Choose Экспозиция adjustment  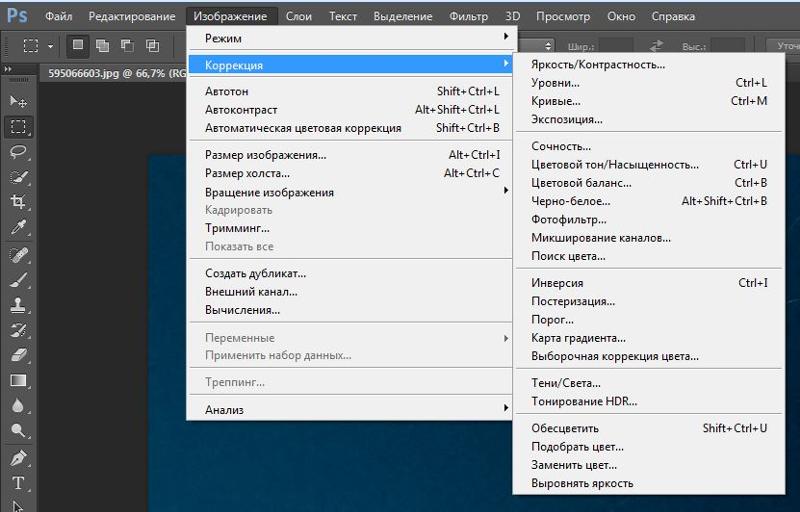pos(649,119)
